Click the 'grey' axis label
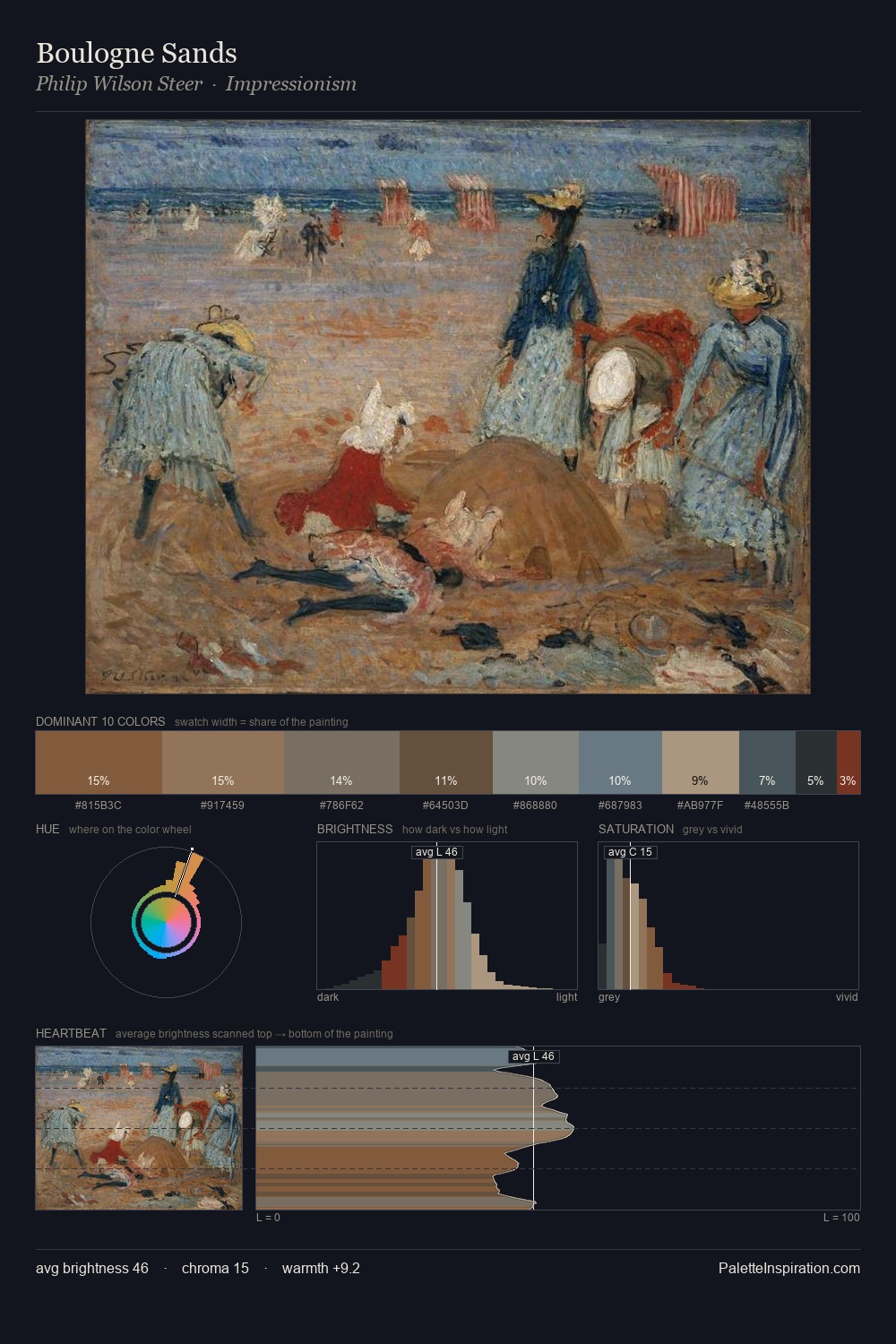Image resolution: width=896 pixels, height=1344 pixels. pyautogui.click(x=609, y=997)
